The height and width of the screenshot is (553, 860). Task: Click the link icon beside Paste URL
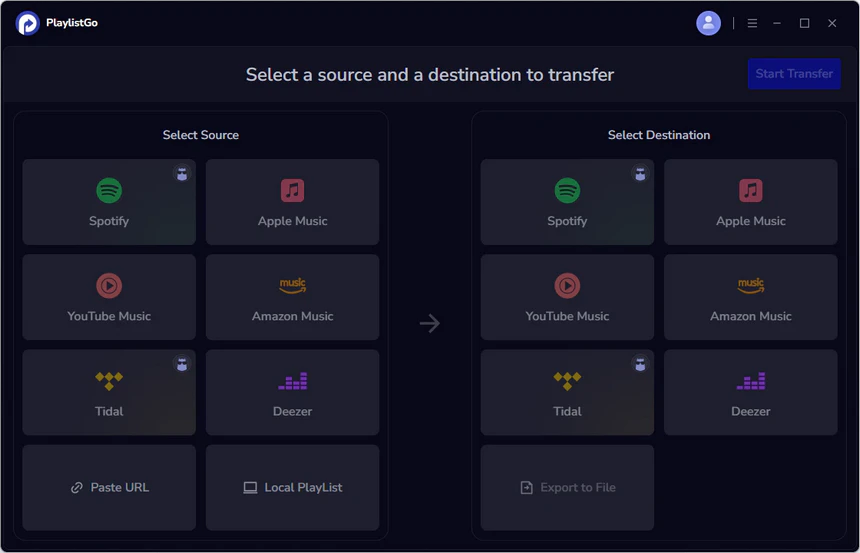click(77, 488)
